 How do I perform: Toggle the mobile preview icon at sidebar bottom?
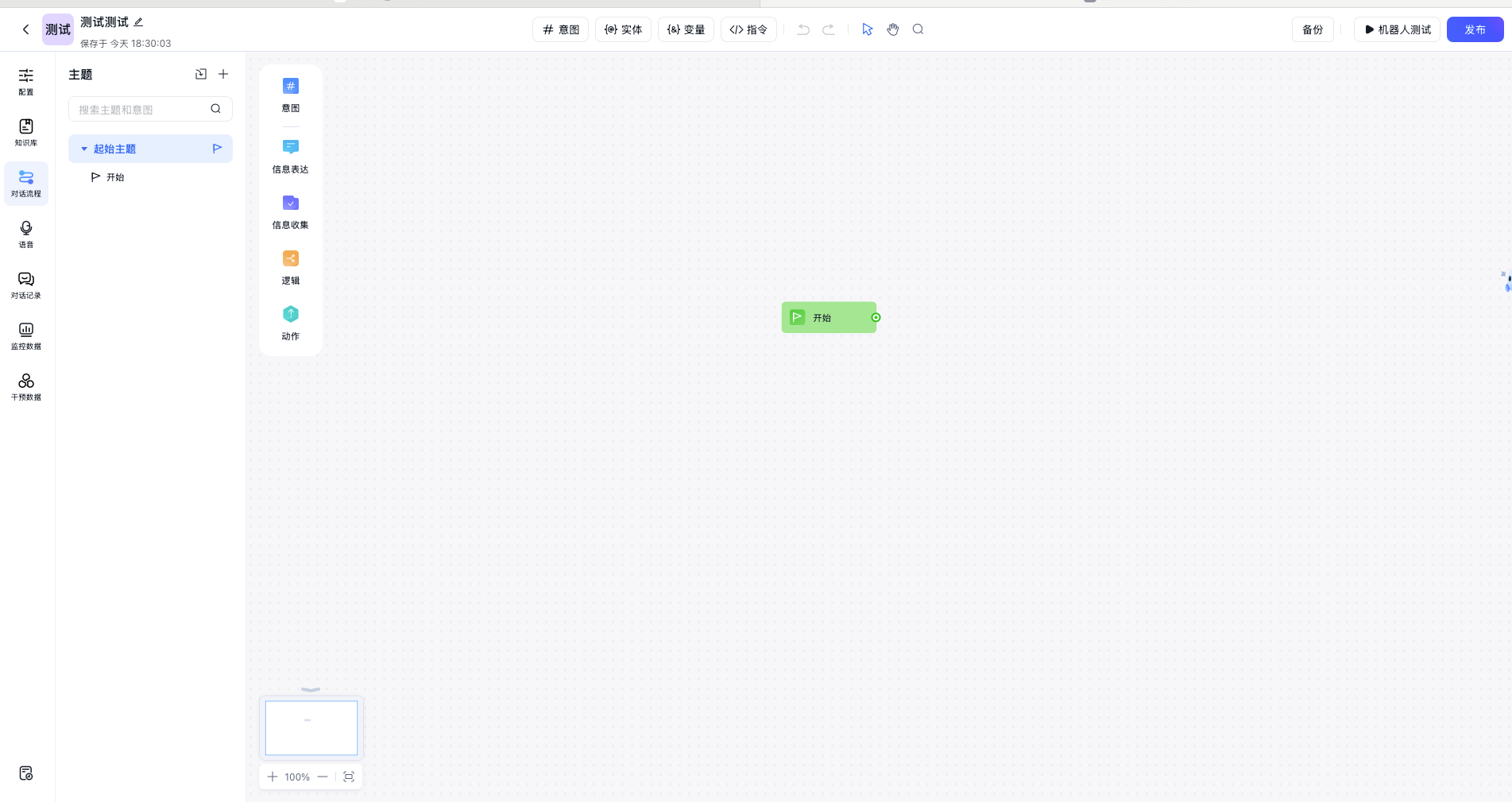point(26,773)
